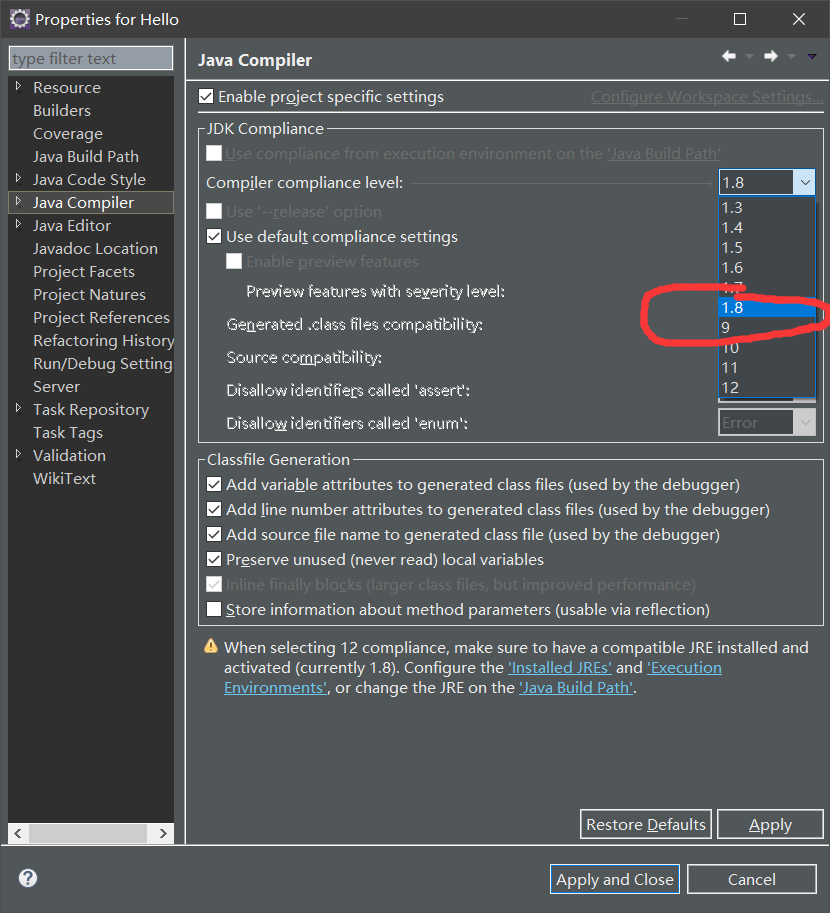Open the forward history dropdown arrow
This screenshot has width=830, height=913.
[x=792, y=57]
